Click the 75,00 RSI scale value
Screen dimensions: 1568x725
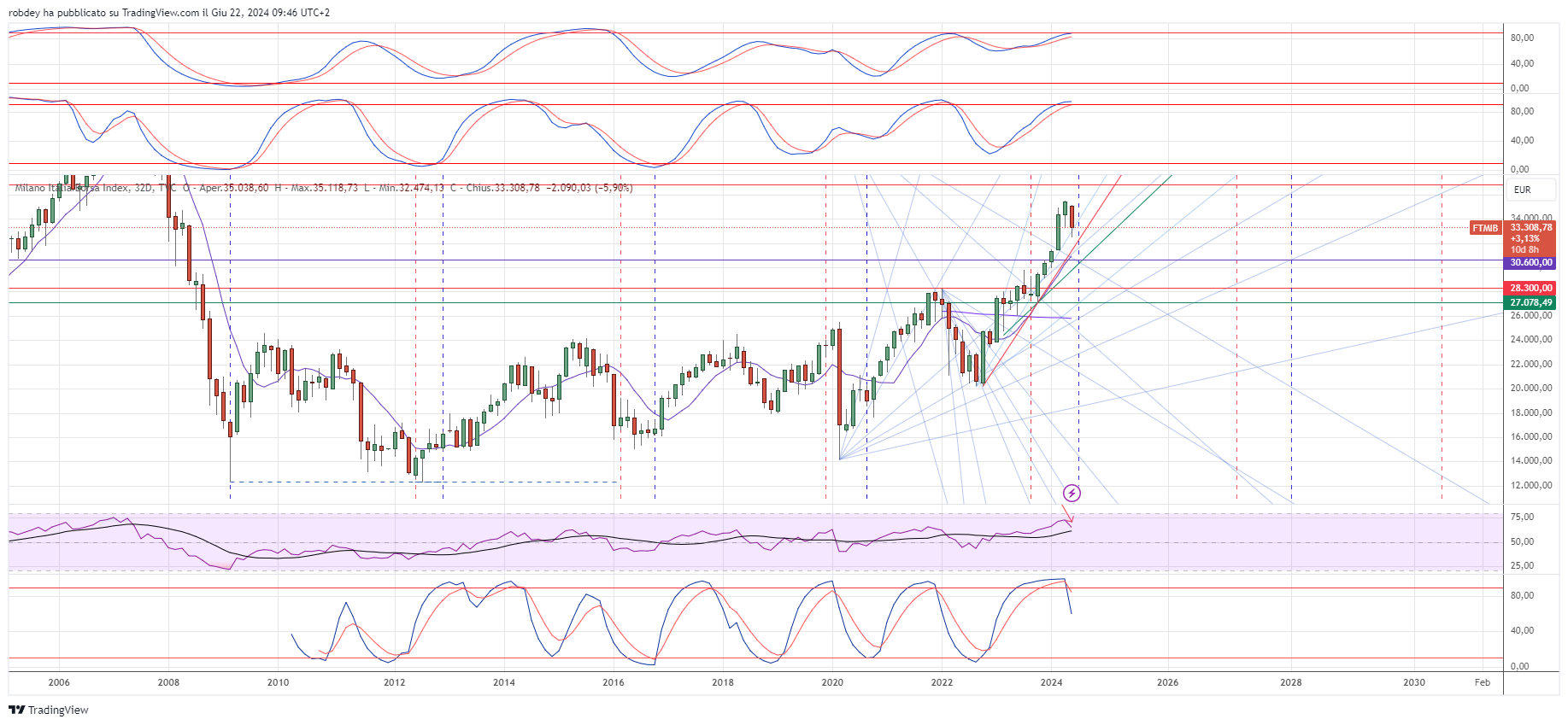1522,517
